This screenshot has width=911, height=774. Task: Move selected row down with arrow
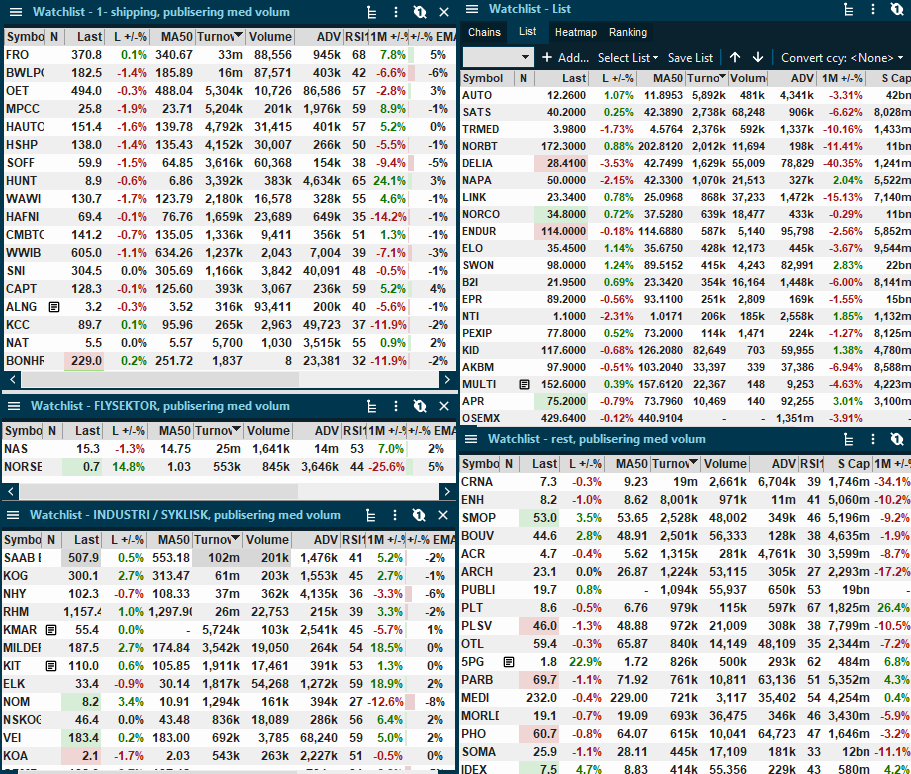point(758,57)
